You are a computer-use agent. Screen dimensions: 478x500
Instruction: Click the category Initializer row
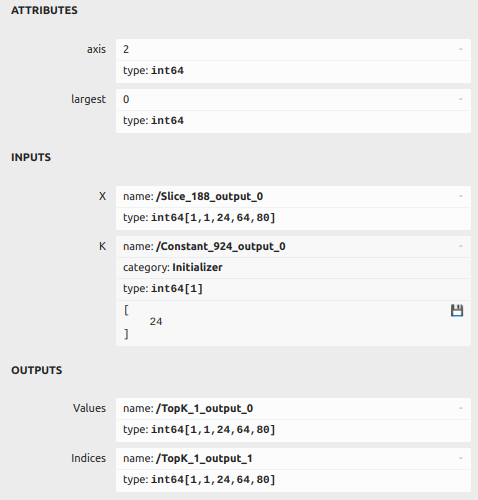click(x=293, y=268)
